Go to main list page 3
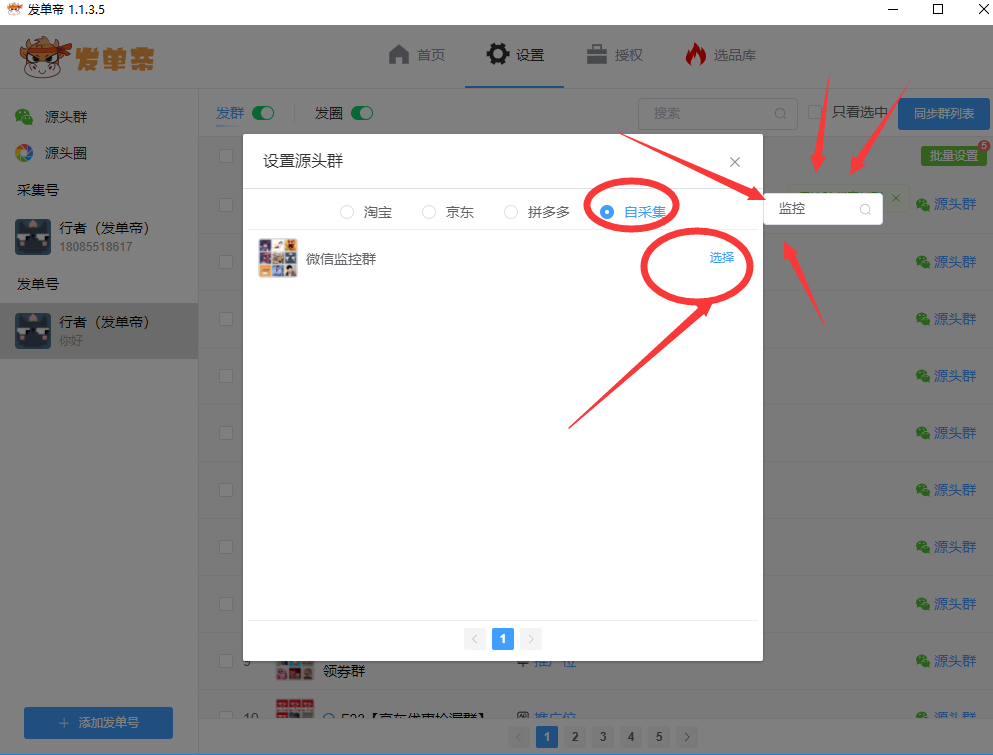This screenshot has height=755, width=993. tap(603, 737)
